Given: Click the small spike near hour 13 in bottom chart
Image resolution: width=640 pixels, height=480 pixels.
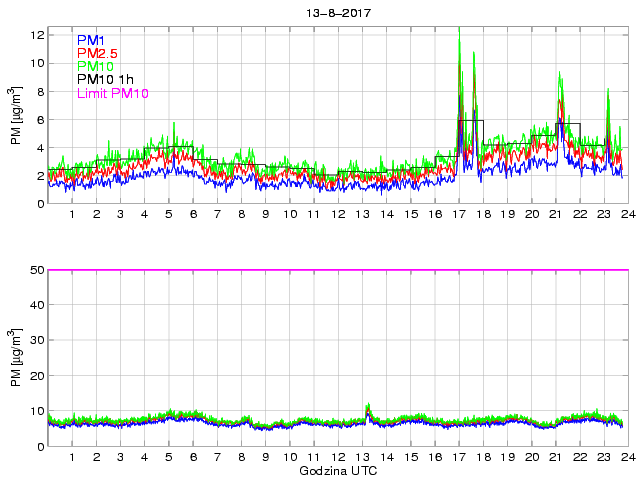Looking at the screenshot, I should (x=368, y=407).
